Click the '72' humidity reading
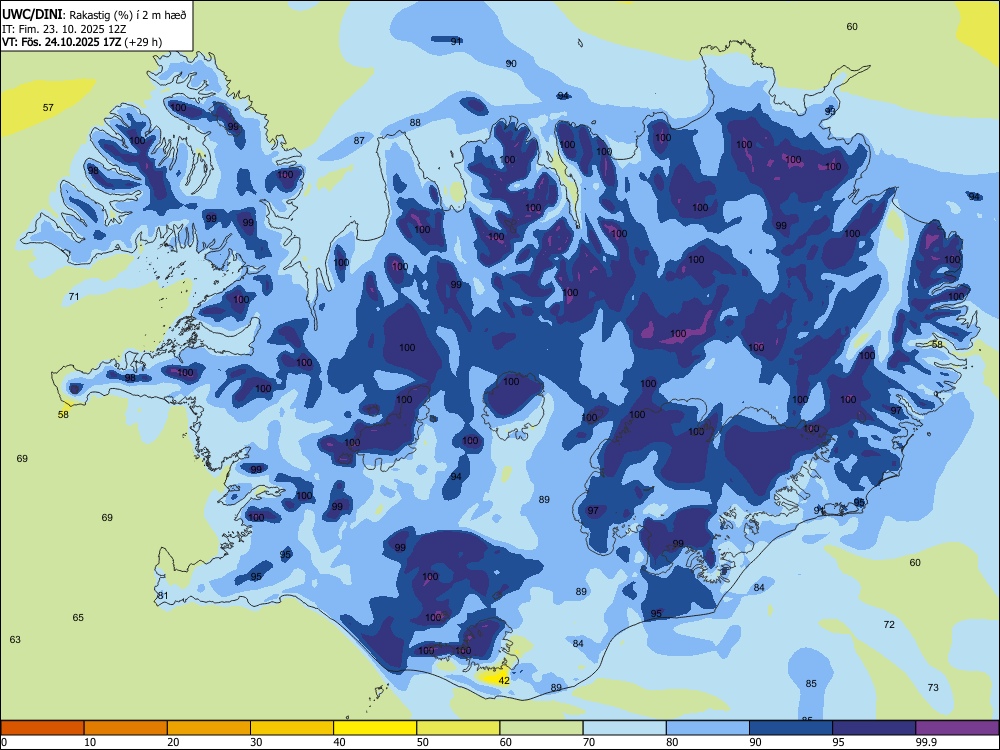The height and width of the screenshot is (750, 1000). pyautogui.click(x=889, y=624)
